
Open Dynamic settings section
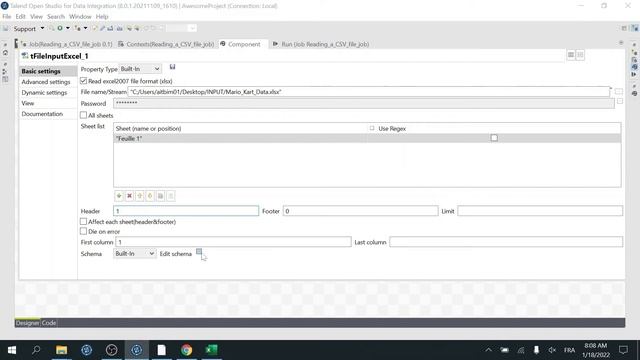(48, 92)
